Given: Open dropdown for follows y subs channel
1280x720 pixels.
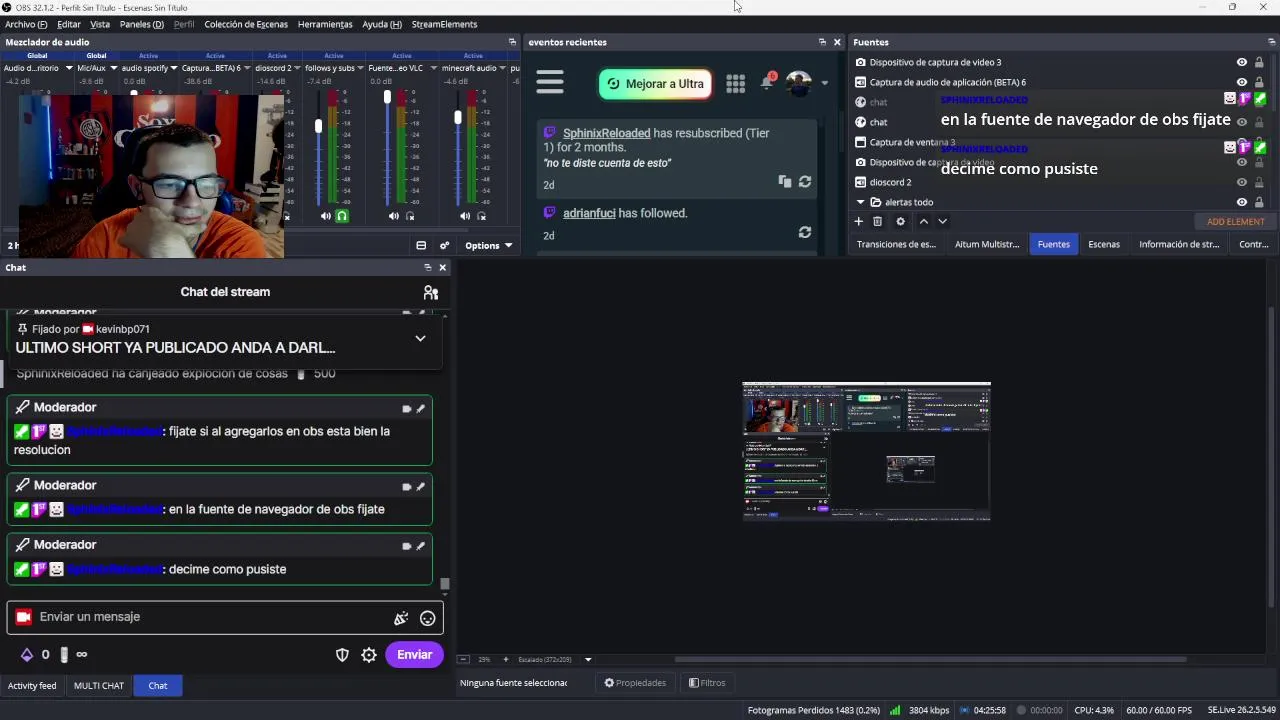Looking at the screenshot, I should pos(359,68).
